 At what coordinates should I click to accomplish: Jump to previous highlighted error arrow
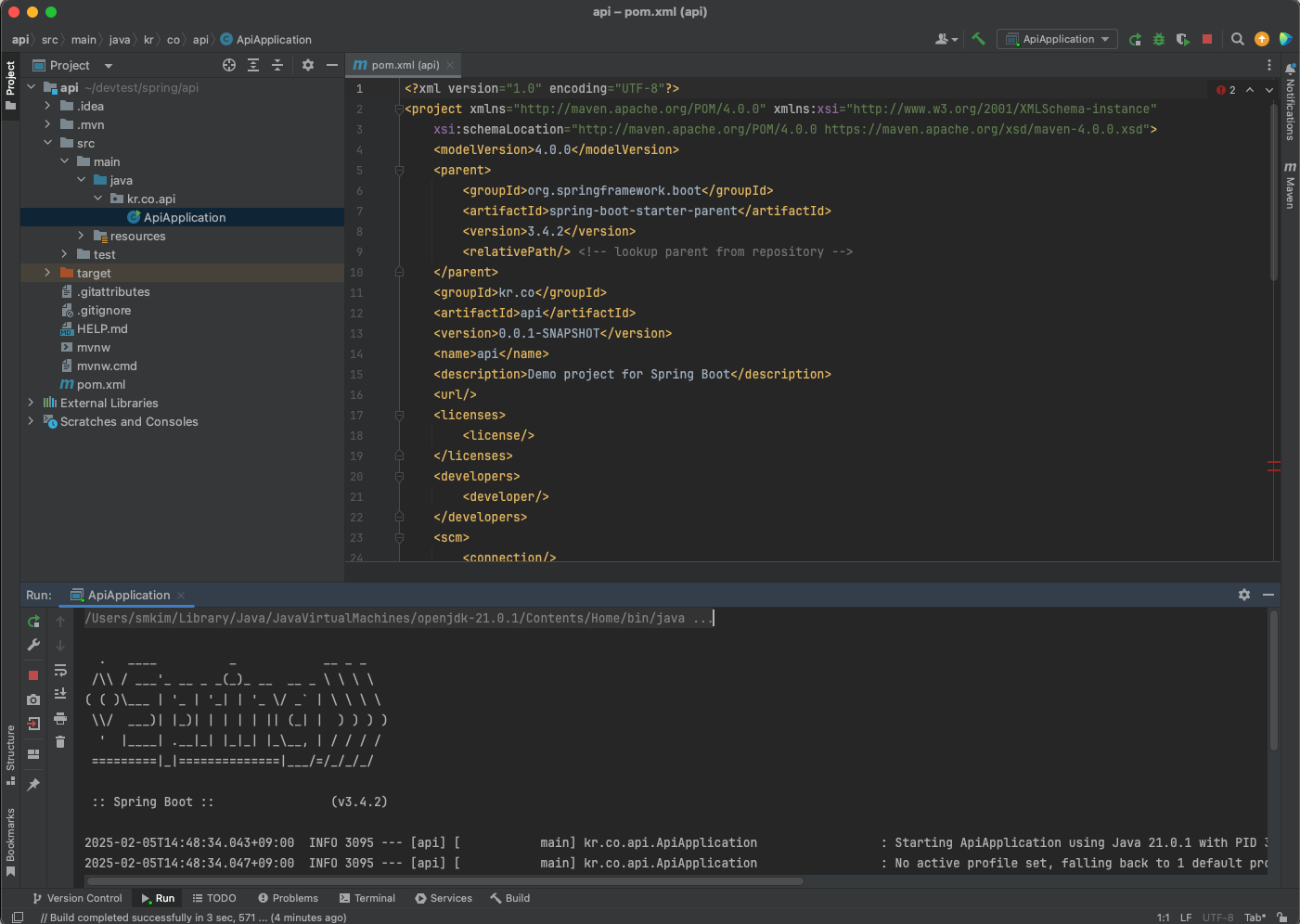coord(1250,90)
